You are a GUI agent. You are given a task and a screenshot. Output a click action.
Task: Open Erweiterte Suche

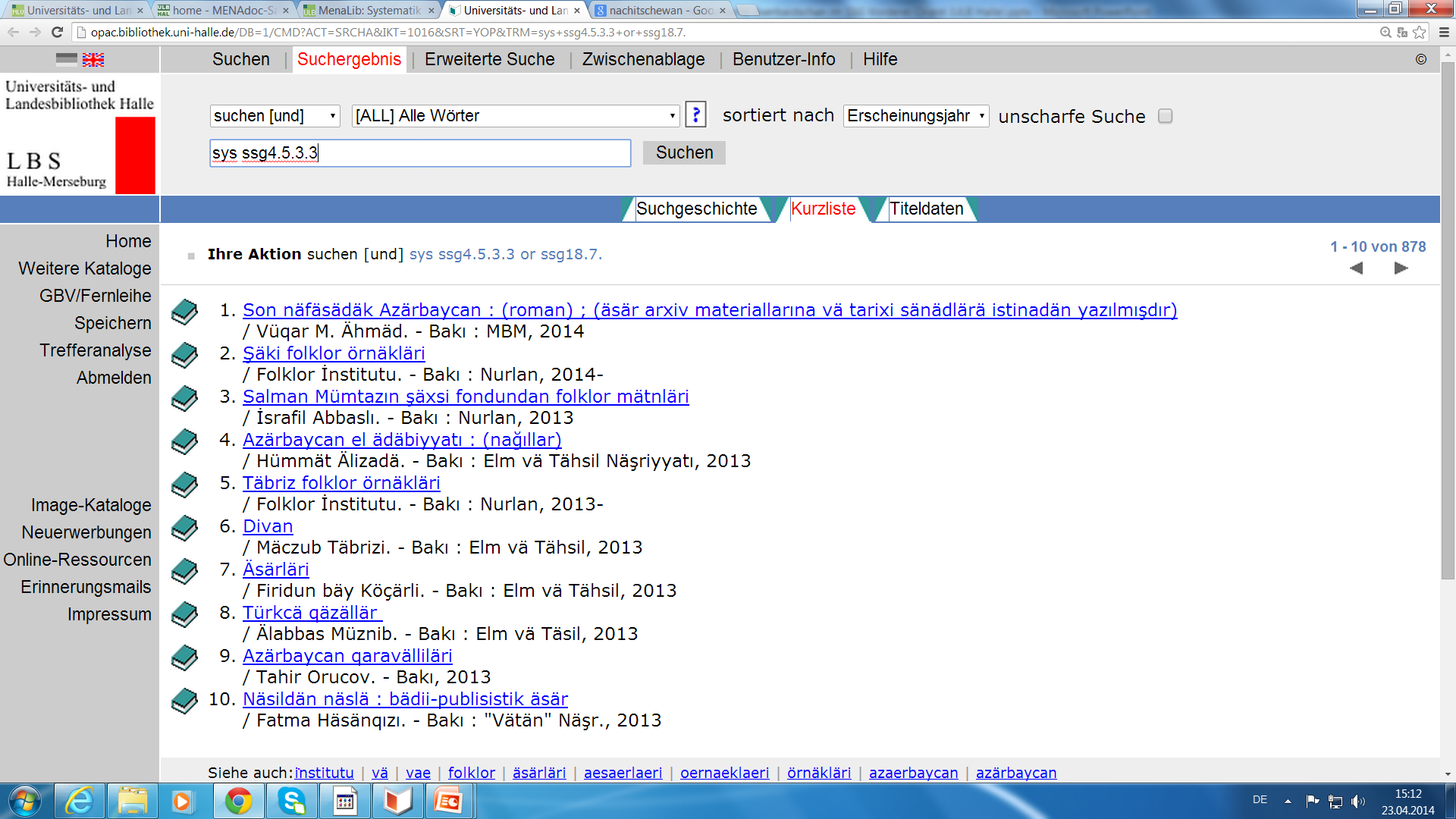(x=490, y=59)
